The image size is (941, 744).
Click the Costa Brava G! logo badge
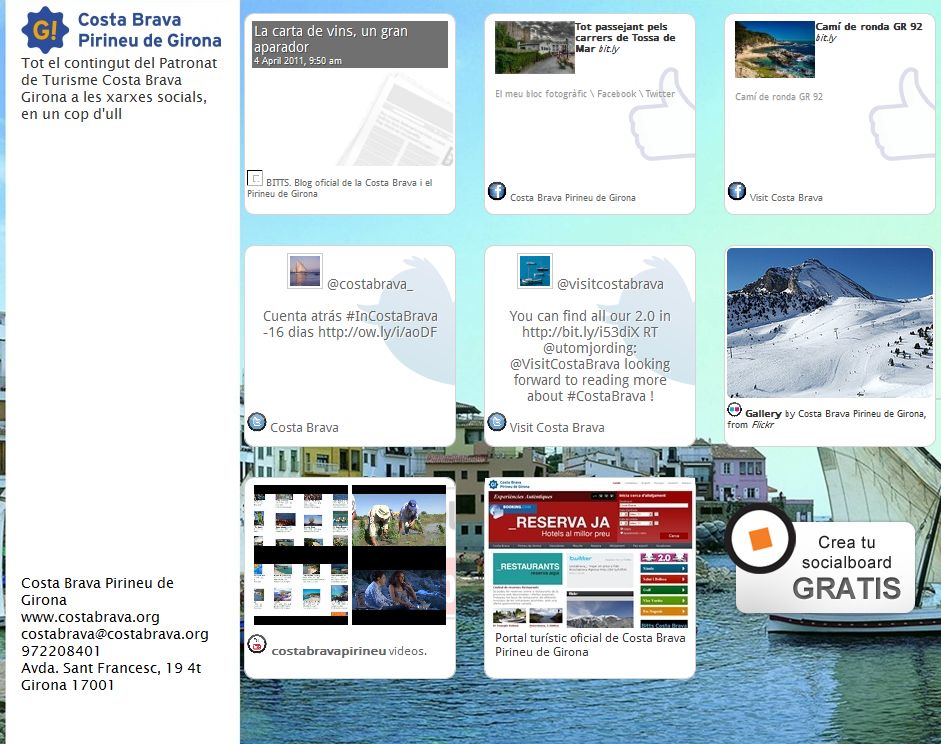tap(44, 30)
